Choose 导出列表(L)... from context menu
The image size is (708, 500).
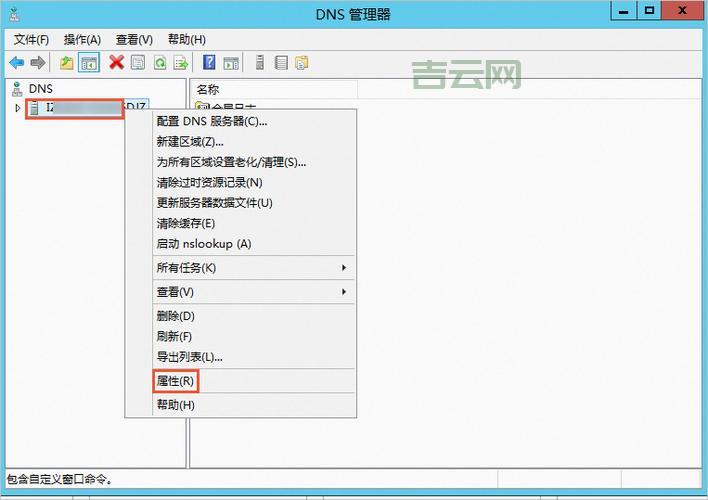point(254,357)
